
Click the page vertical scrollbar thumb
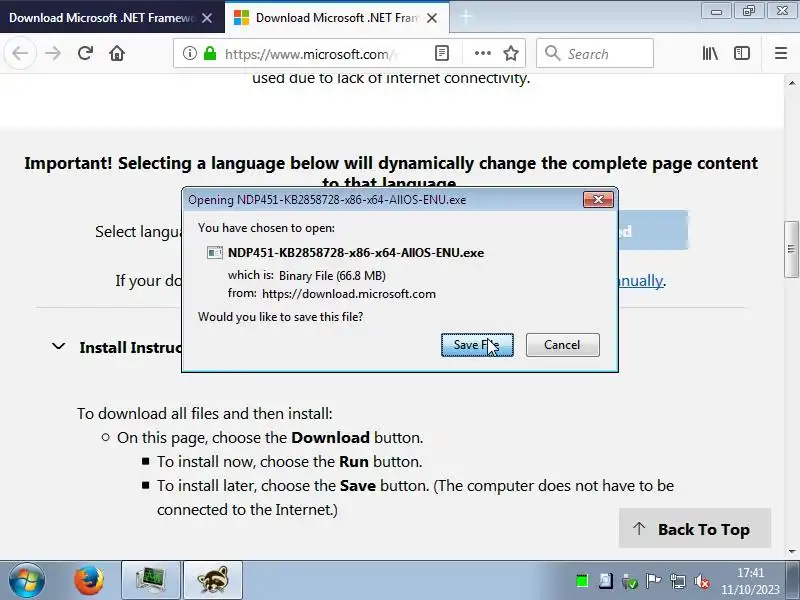pyautogui.click(x=791, y=249)
